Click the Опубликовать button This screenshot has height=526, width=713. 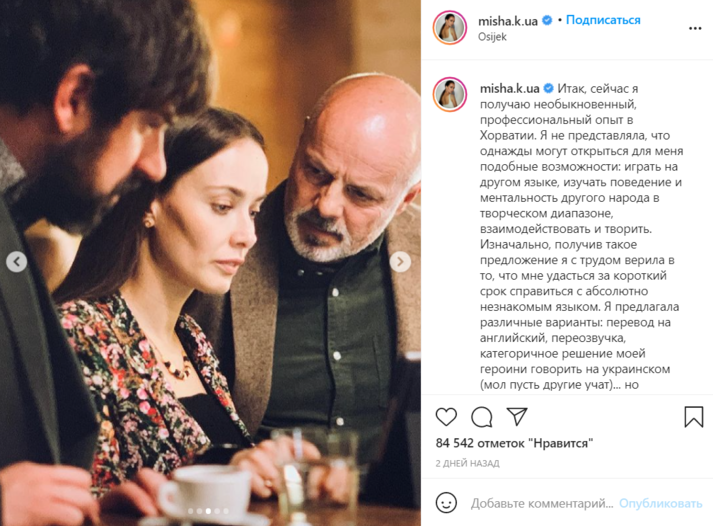coord(660,503)
